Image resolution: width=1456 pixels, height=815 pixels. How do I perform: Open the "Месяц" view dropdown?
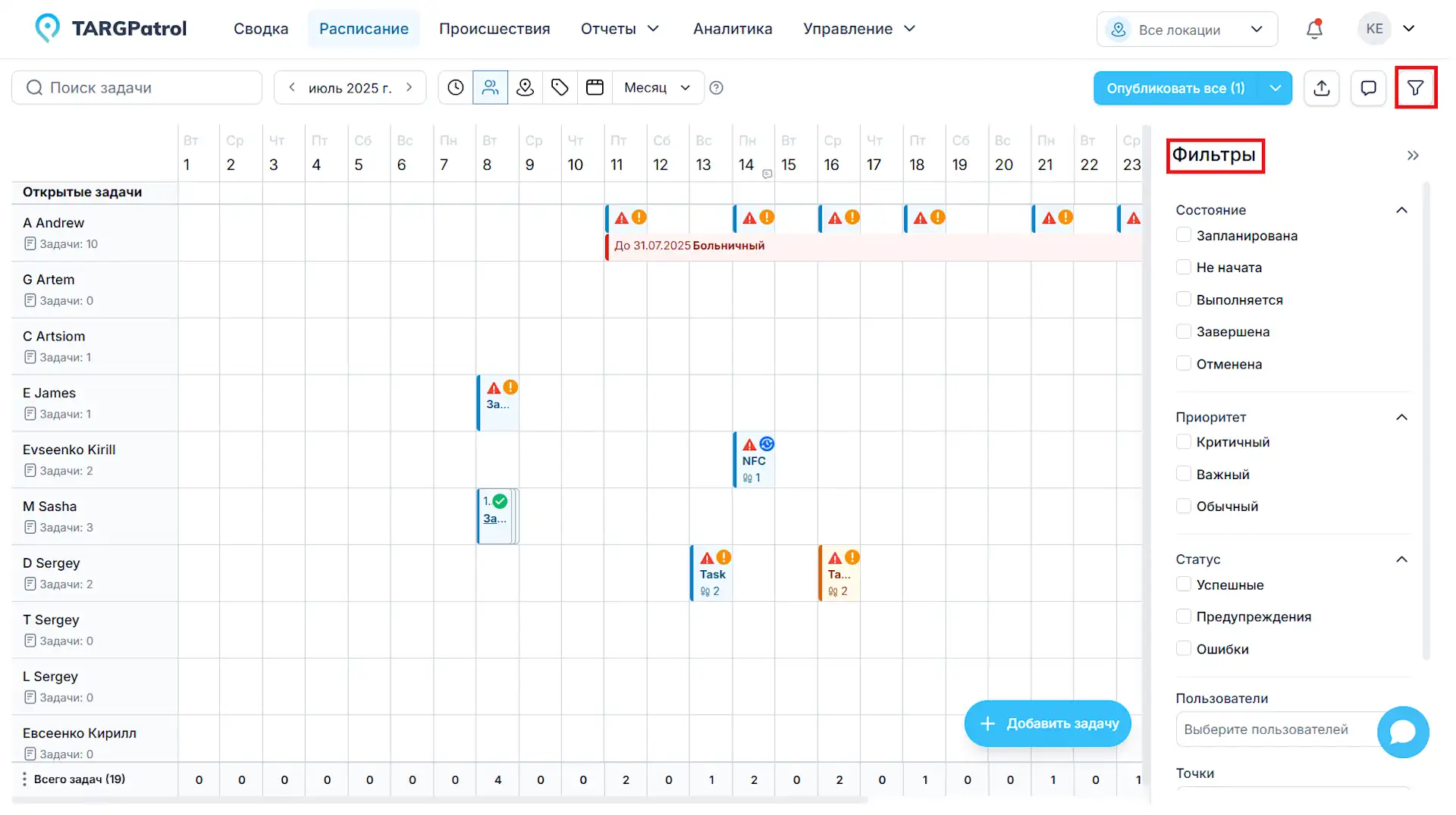tap(657, 87)
